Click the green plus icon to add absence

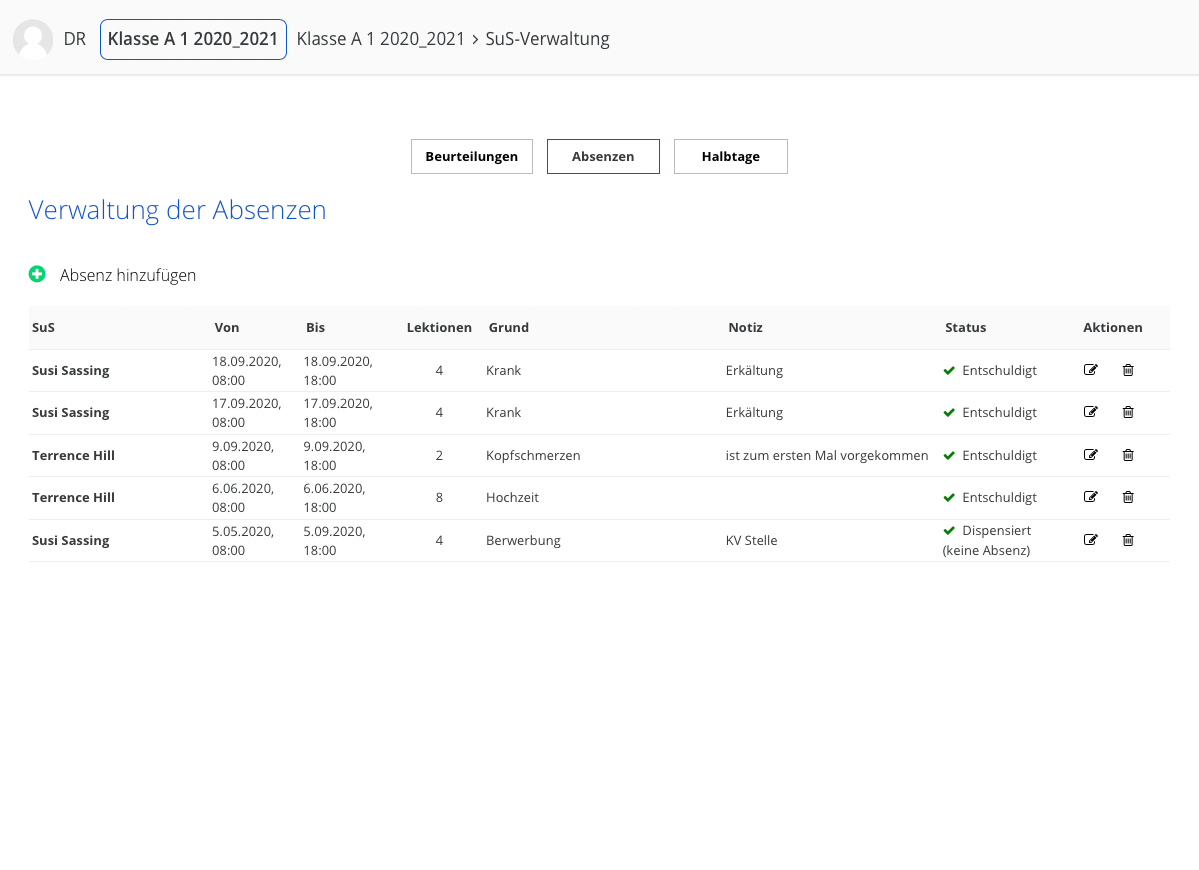point(37,274)
